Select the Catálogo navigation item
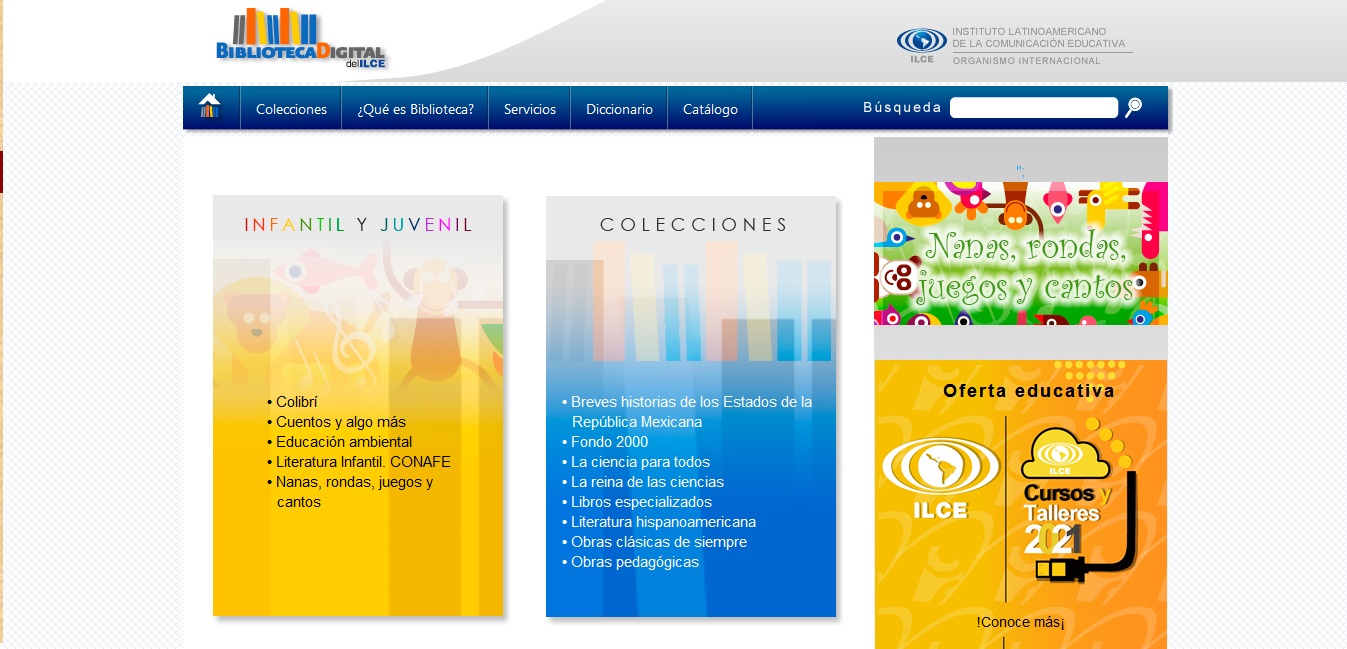Image resolution: width=1347 pixels, height=649 pixels. click(709, 108)
